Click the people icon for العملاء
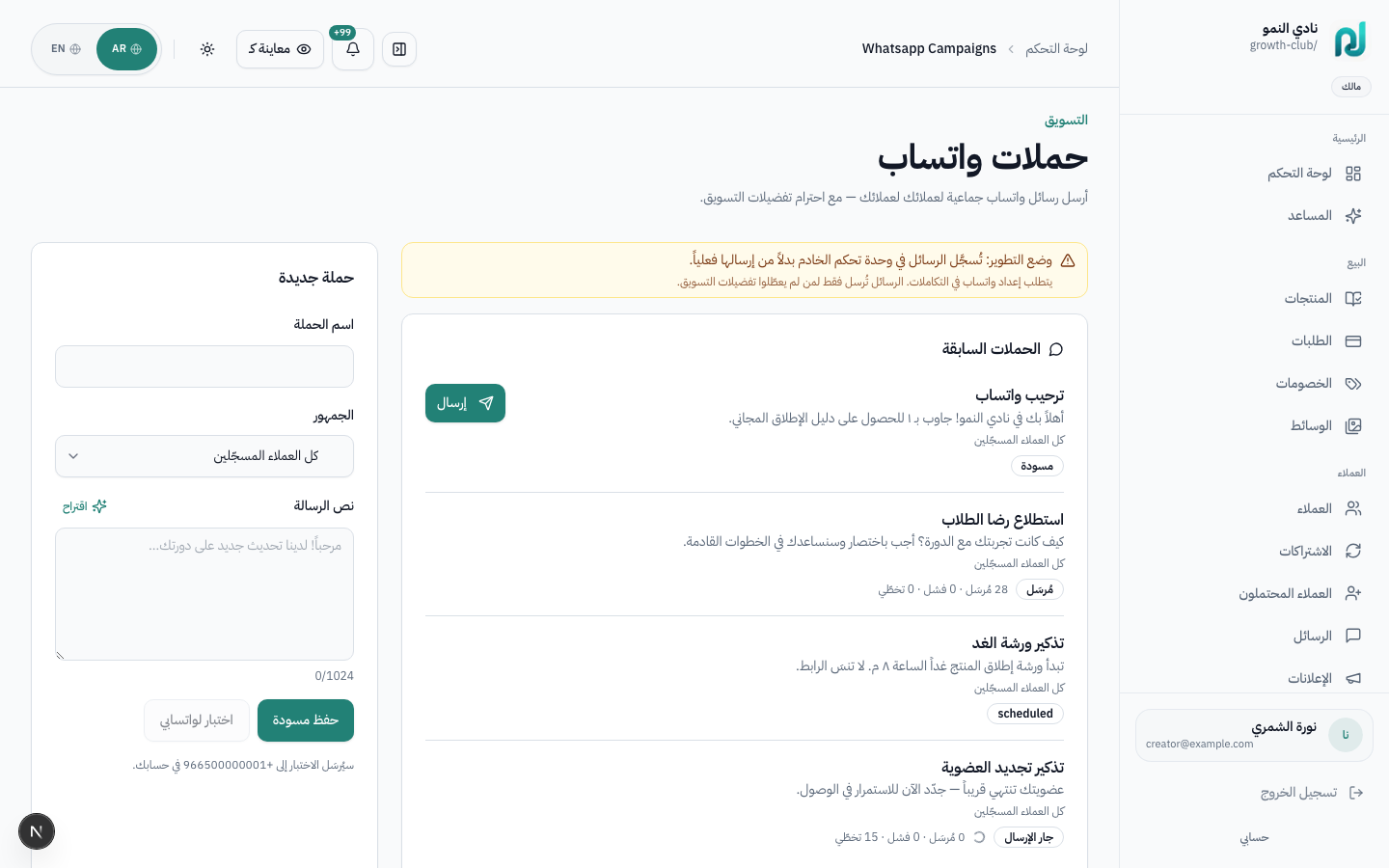 1353,509
